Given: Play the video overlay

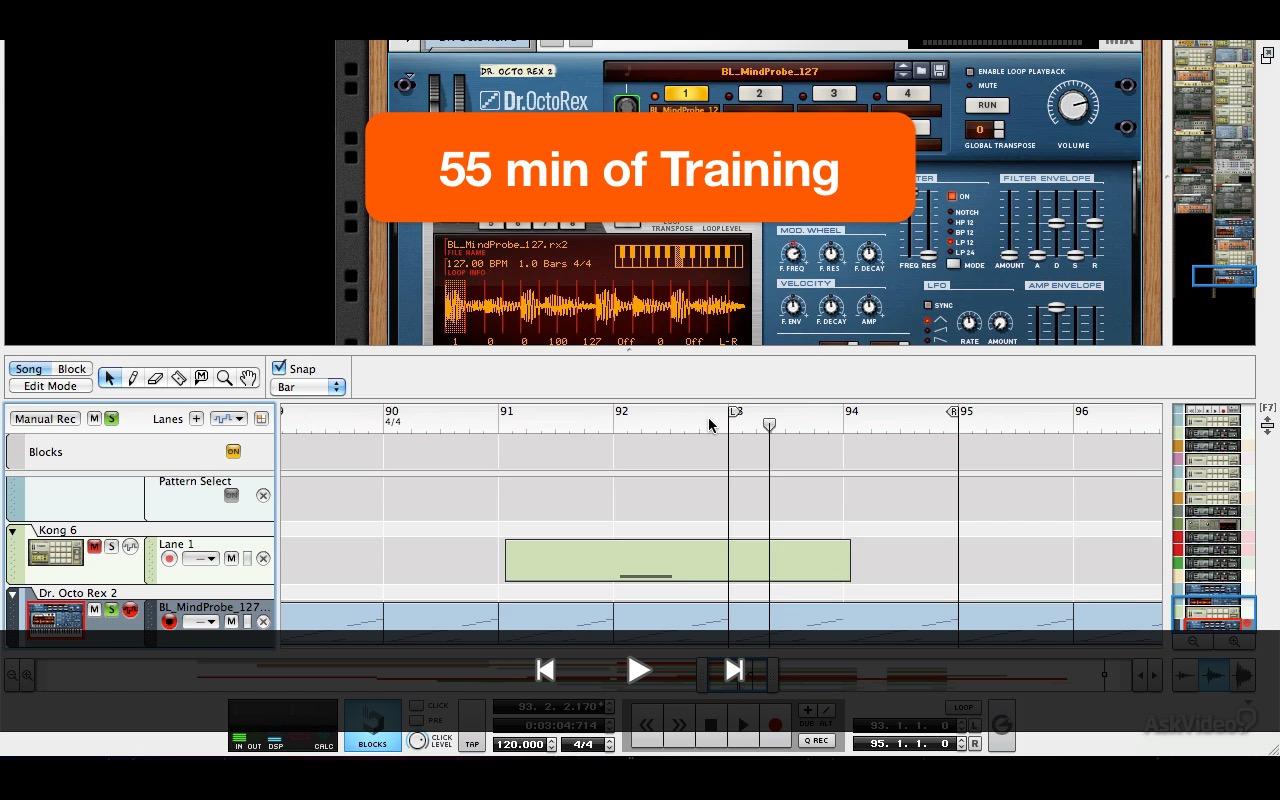Looking at the screenshot, I should (x=638, y=670).
